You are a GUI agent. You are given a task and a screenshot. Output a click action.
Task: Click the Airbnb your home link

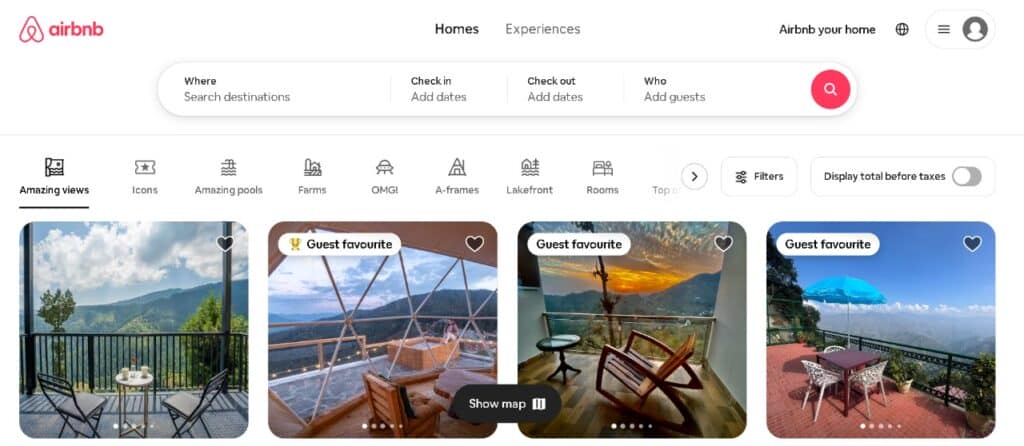827,29
